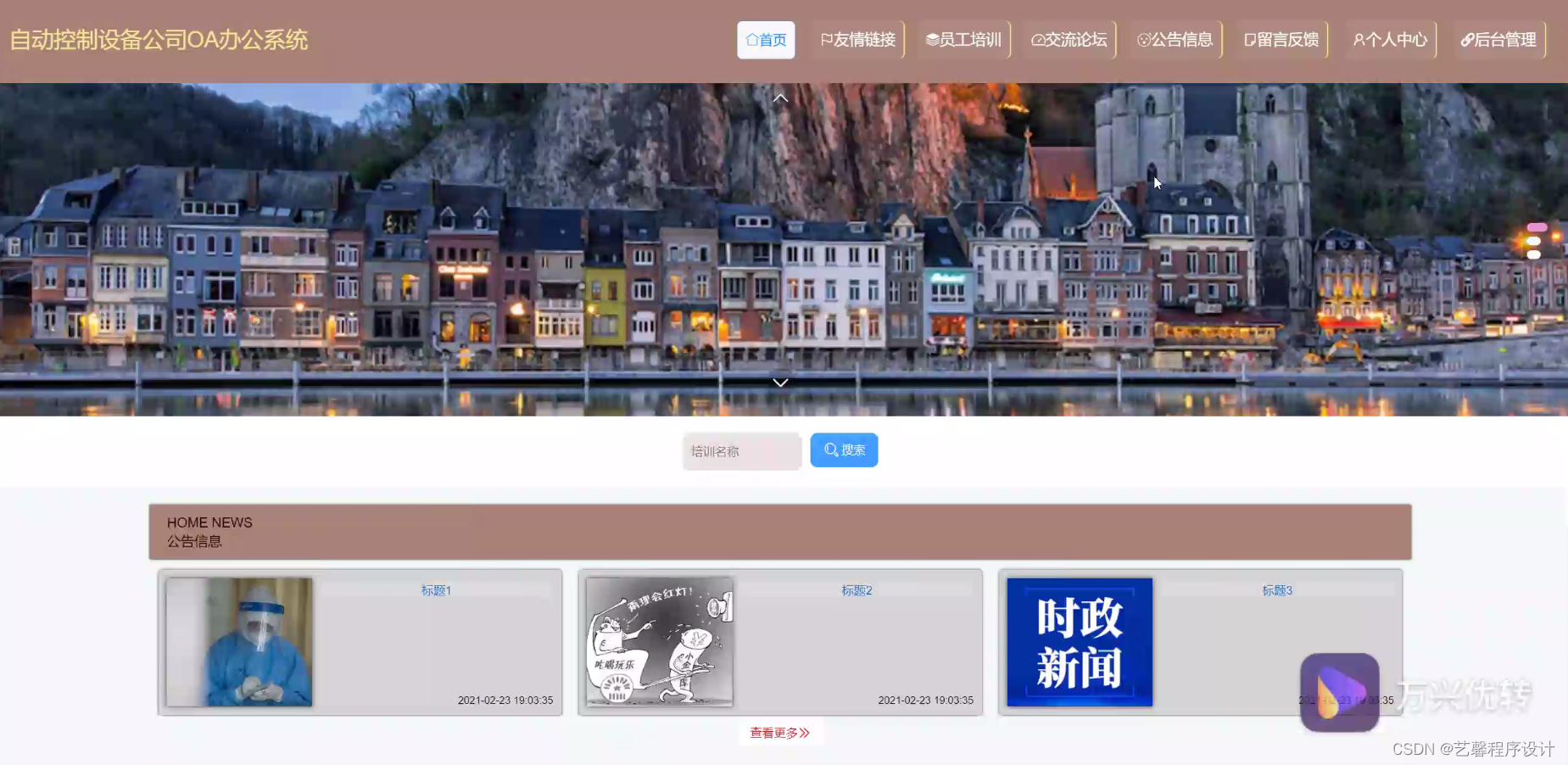
Task: Expand the banner using the downward chevron
Action: 780,382
